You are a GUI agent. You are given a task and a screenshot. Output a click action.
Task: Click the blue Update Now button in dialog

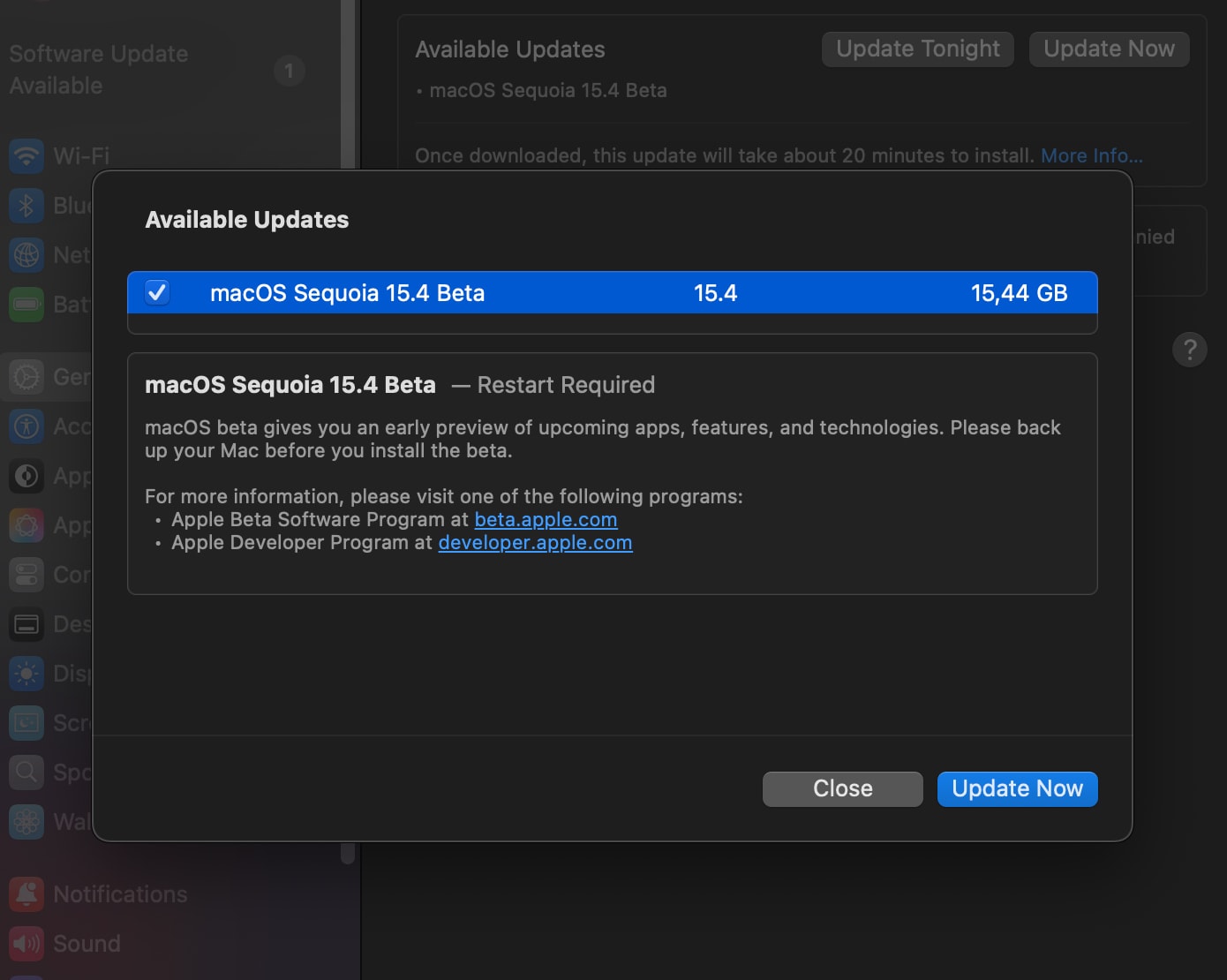click(1017, 788)
